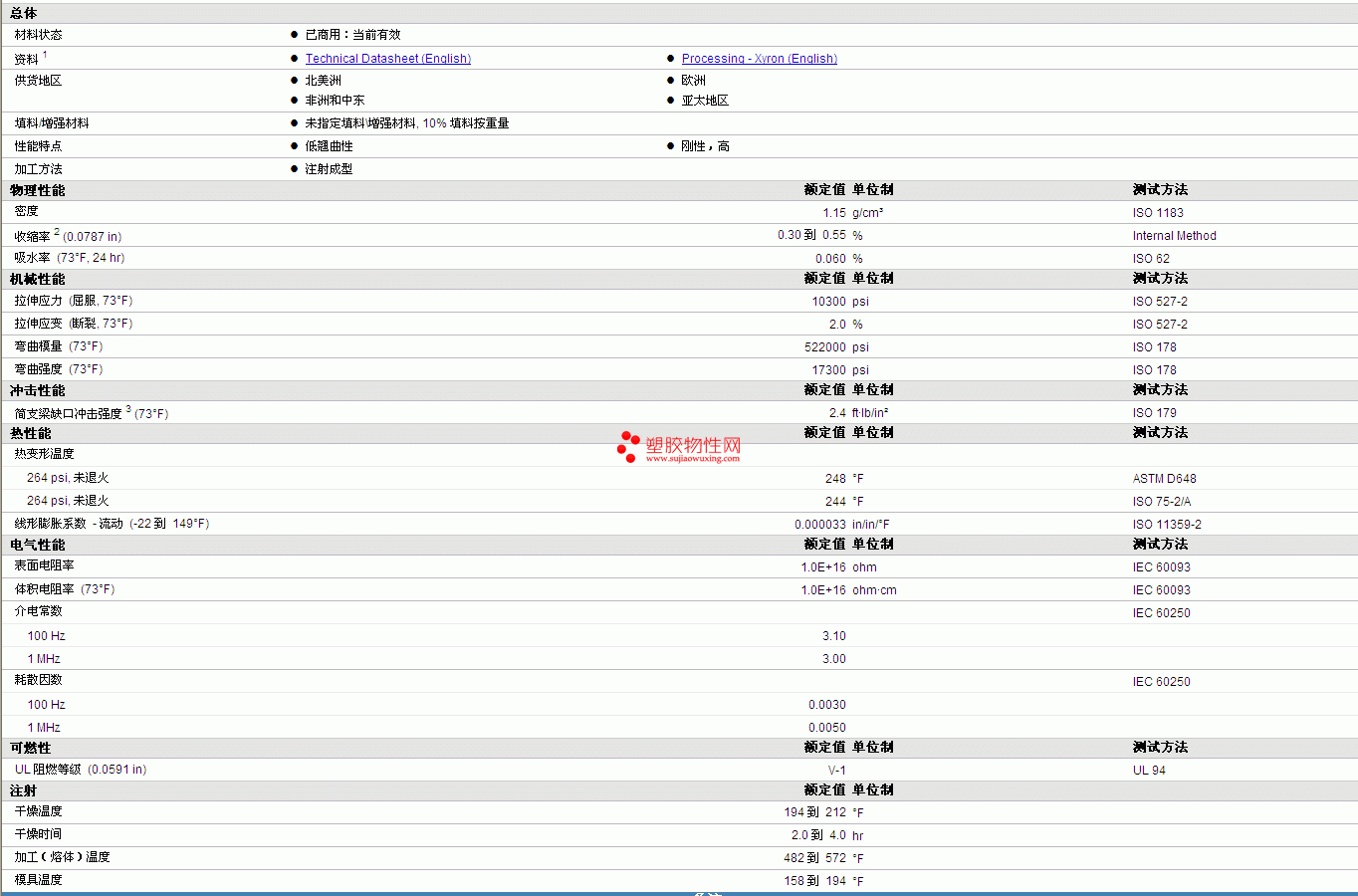Click the dissipation factor value 0.0050
The height and width of the screenshot is (896, 1358).
tap(827, 728)
